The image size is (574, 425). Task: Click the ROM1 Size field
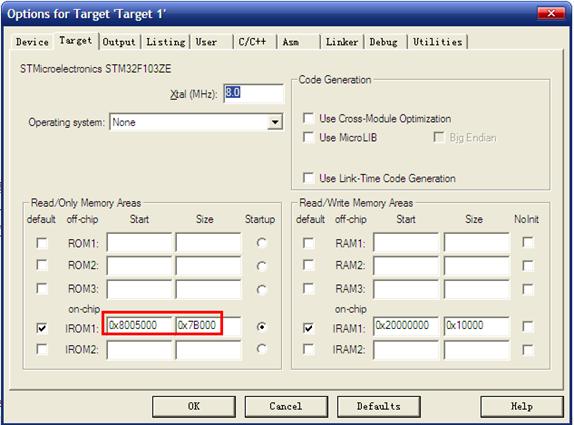click(208, 242)
